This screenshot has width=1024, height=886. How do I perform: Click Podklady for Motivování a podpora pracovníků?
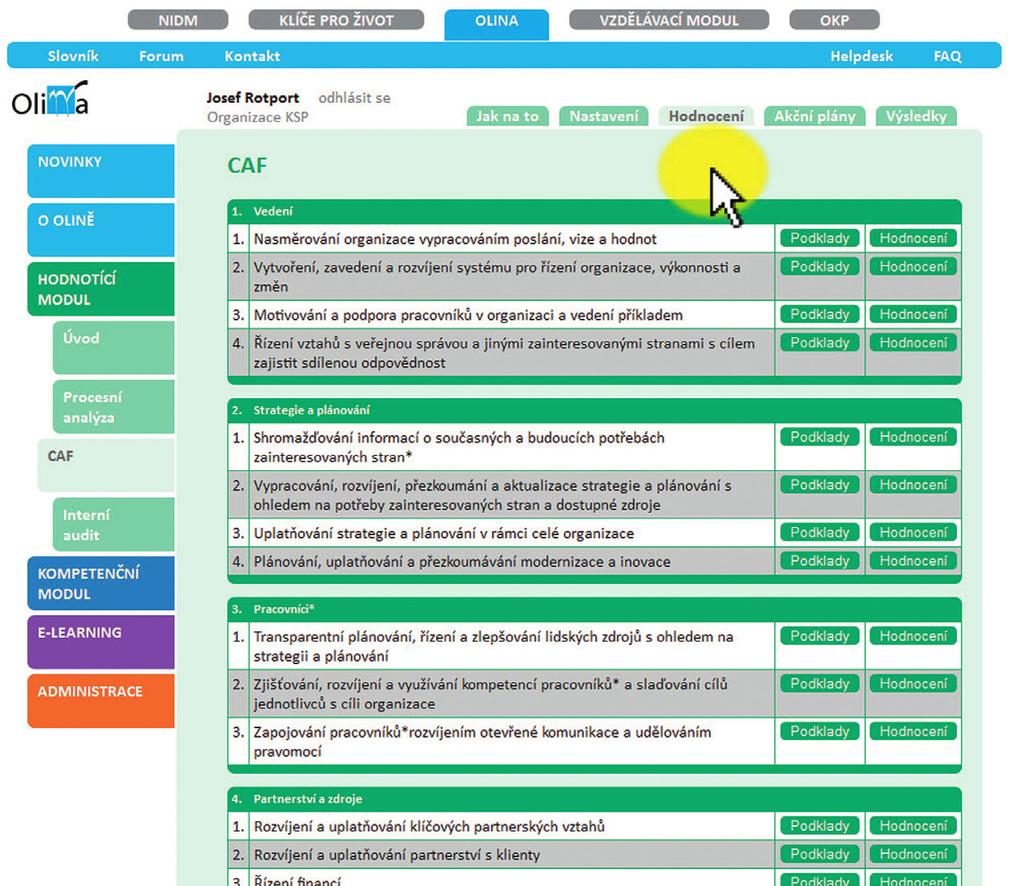point(820,314)
